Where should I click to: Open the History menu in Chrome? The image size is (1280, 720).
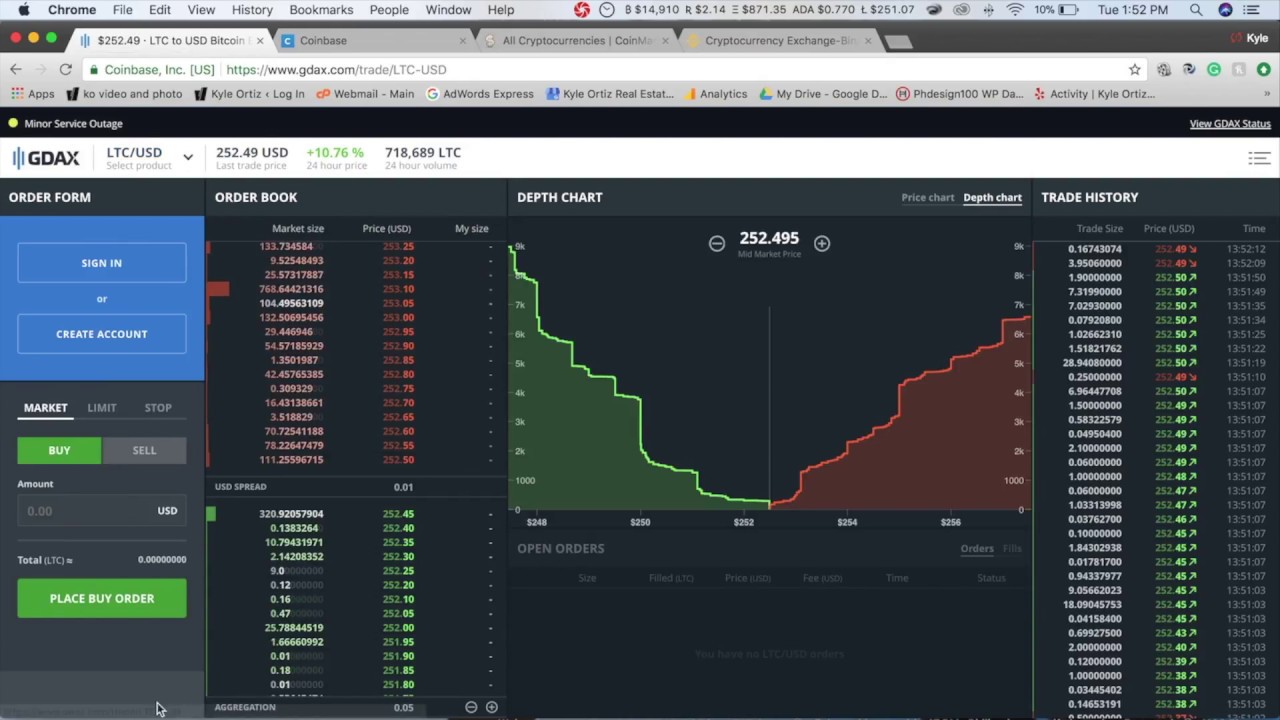coord(252,10)
